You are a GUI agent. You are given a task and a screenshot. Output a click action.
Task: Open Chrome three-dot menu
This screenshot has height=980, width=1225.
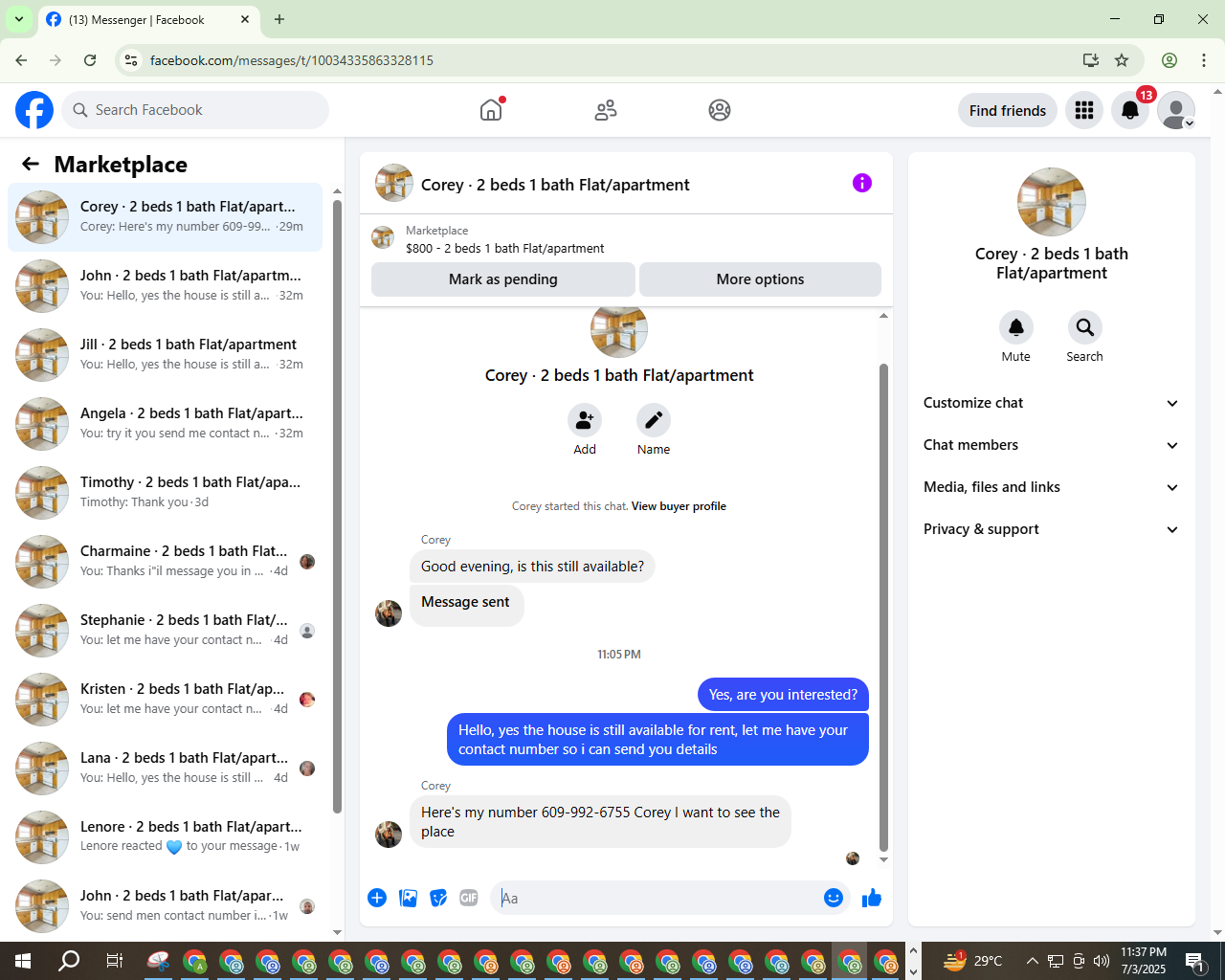[1204, 60]
